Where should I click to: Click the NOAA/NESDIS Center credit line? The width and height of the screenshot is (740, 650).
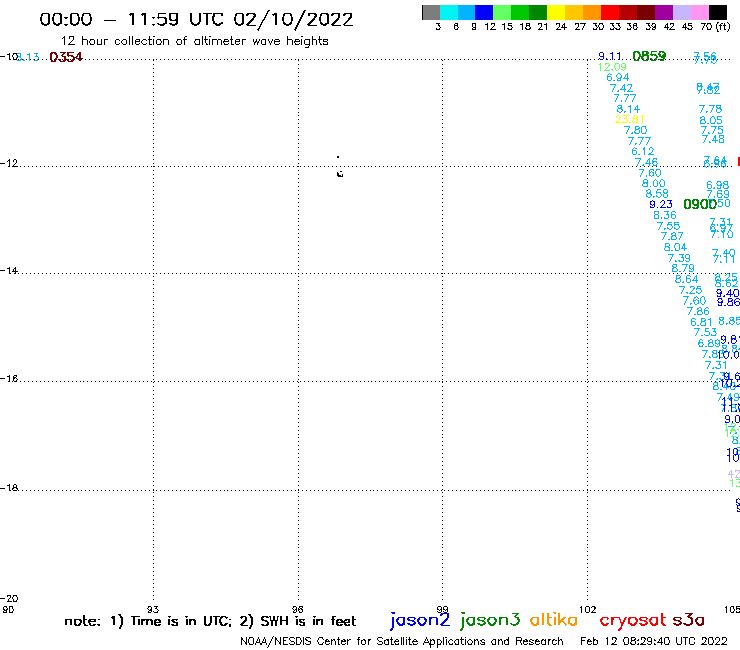click(402, 641)
